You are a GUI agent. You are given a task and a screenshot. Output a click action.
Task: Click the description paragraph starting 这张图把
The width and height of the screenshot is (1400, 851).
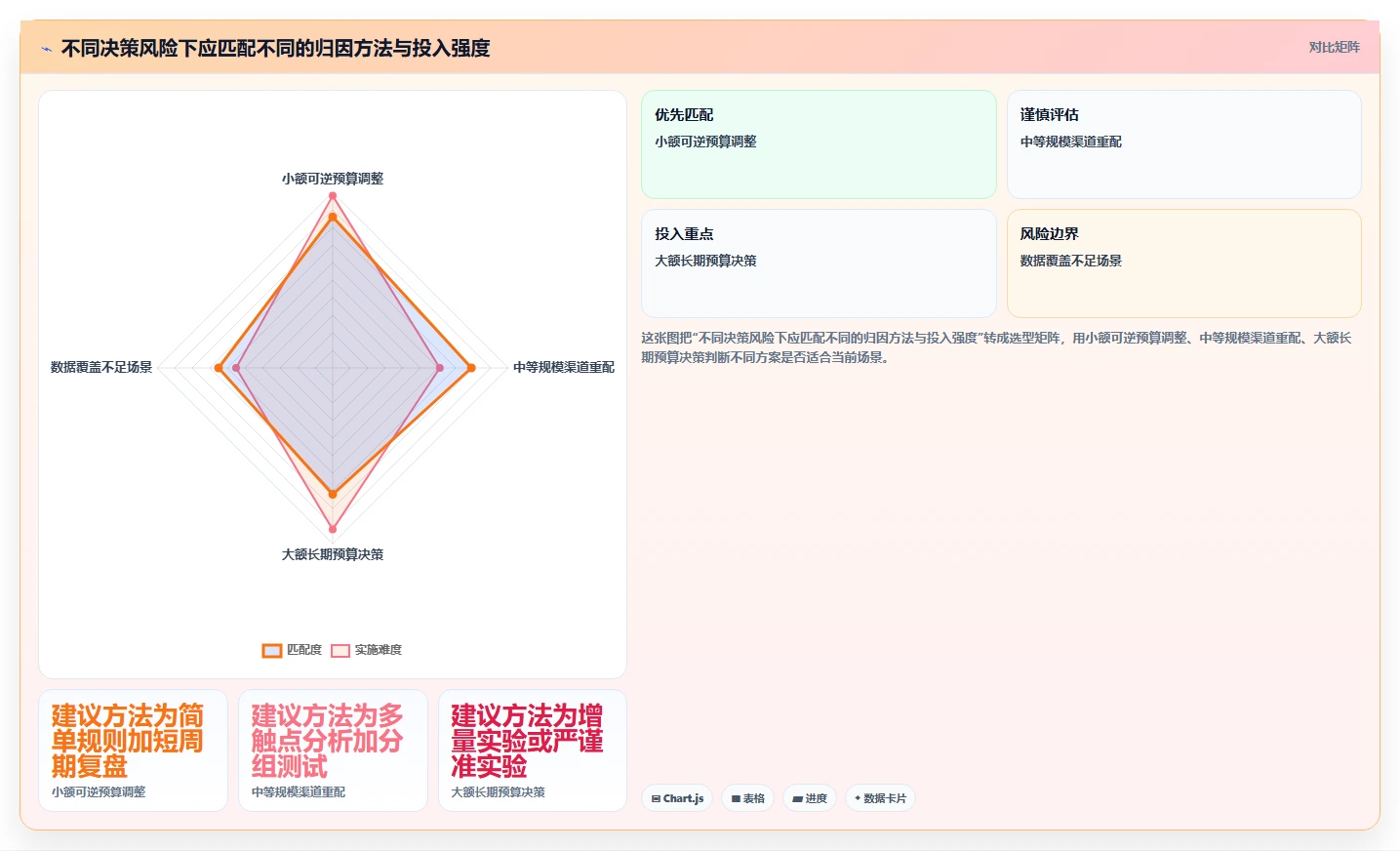pyautogui.click(x=996, y=347)
